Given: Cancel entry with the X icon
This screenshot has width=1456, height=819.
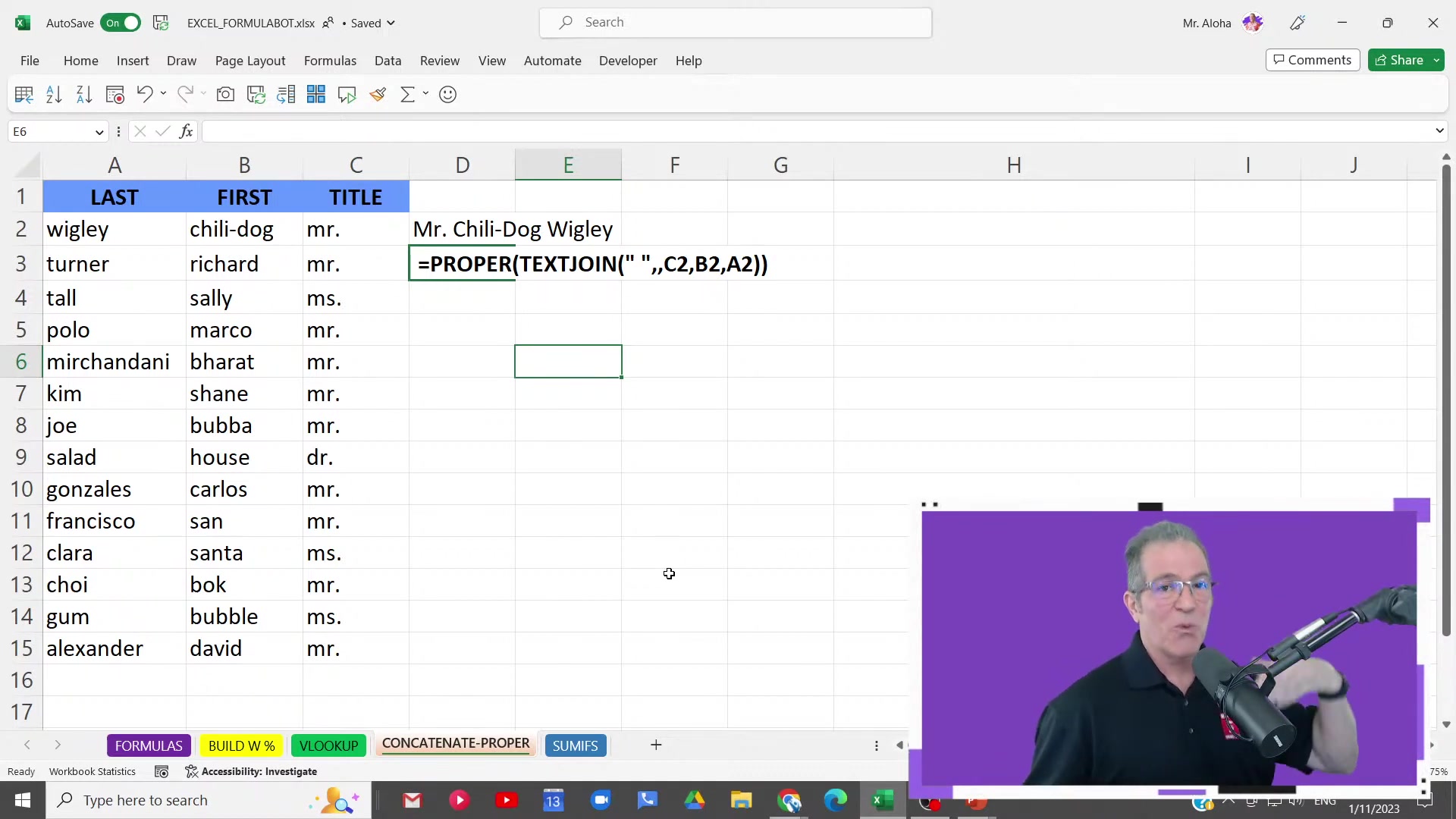Looking at the screenshot, I should click(139, 131).
